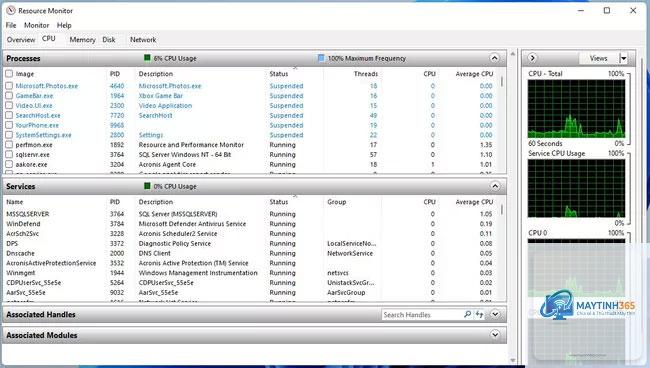Switch to the Memory tab
The height and width of the screenshot is (368, 650).
(82, 40)
